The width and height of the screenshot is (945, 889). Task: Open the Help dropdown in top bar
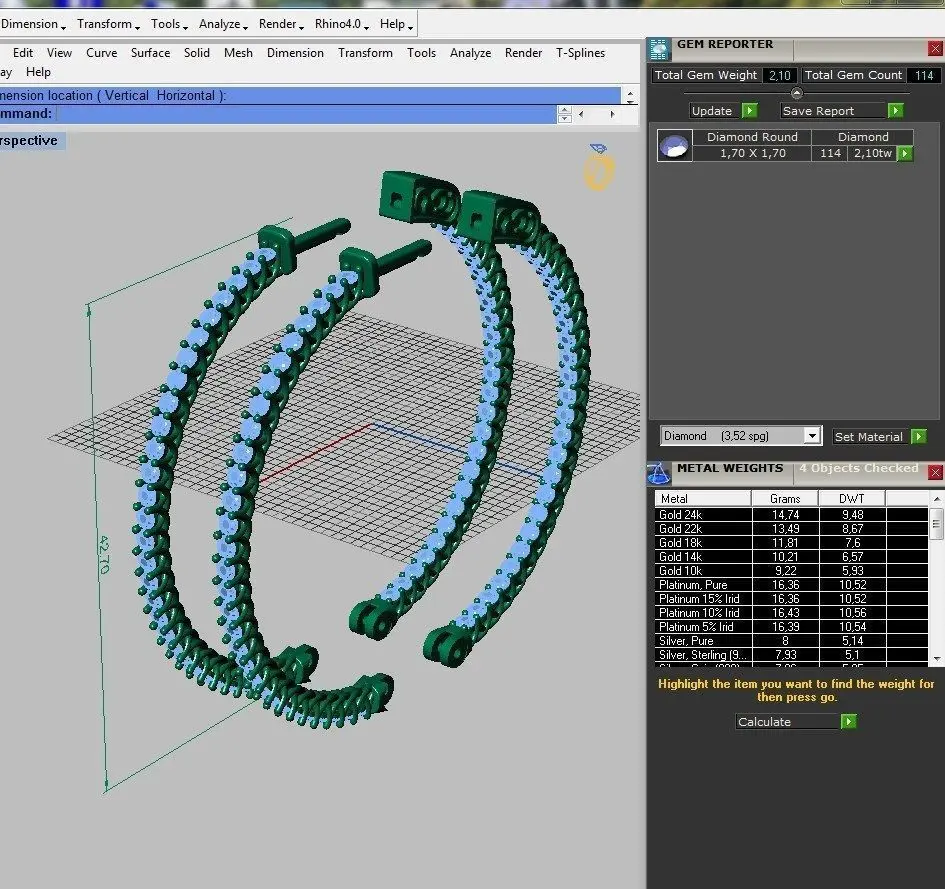(x=397, y=24)
